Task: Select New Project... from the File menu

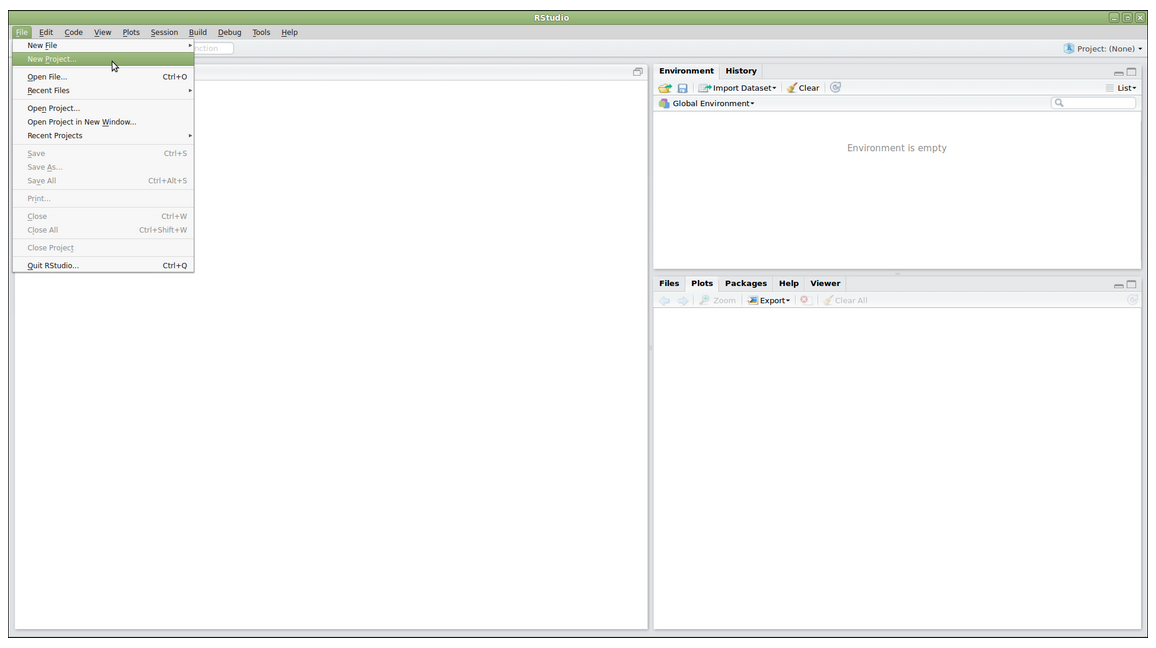Action: pyautogui.click(x=52, y=59)
